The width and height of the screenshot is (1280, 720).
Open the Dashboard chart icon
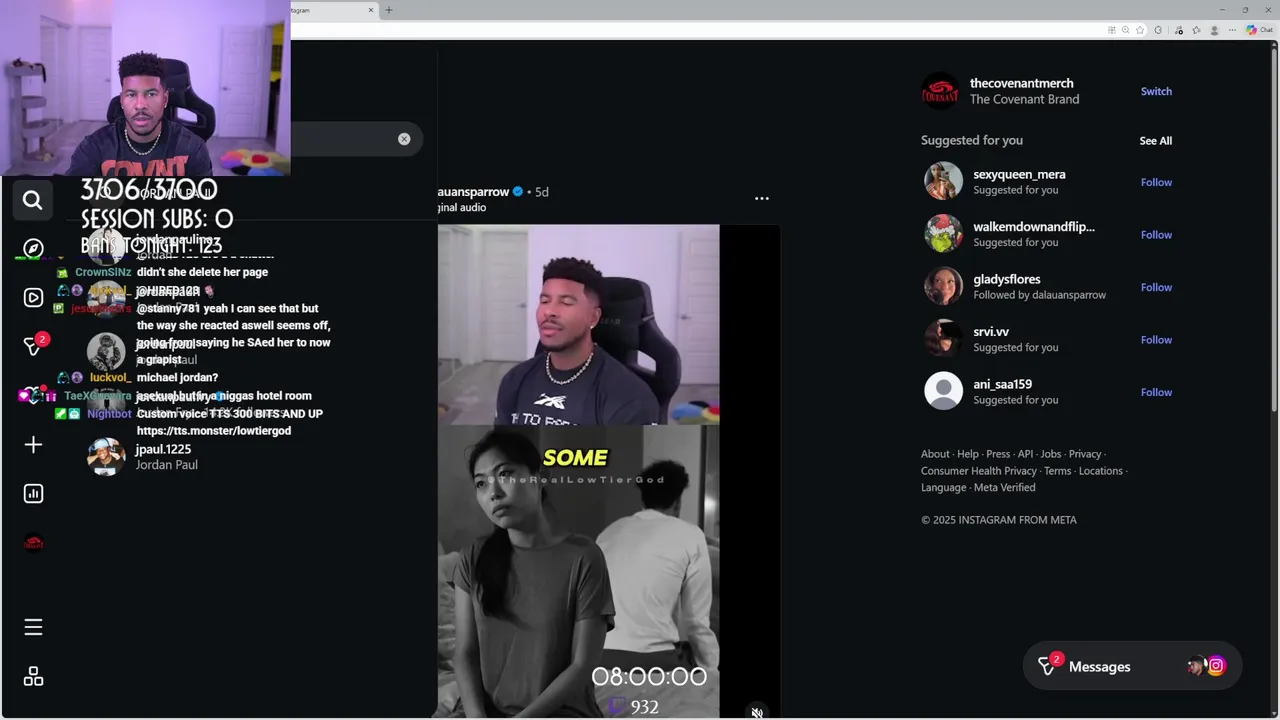[x=33, y=493]
